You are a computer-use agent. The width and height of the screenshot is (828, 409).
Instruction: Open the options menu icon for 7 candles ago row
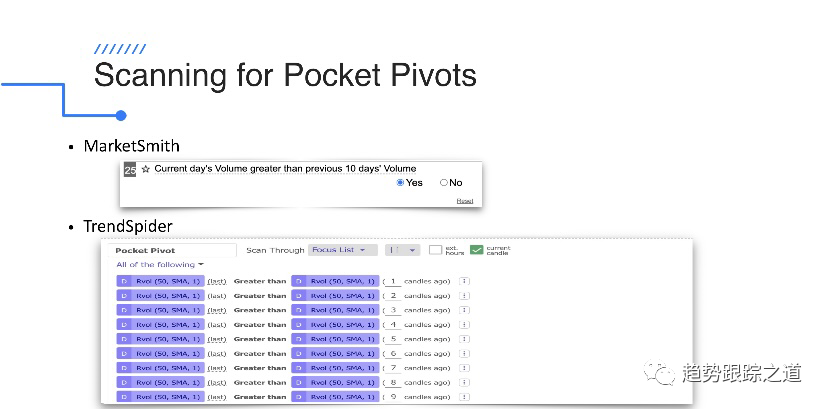[463, 368]
